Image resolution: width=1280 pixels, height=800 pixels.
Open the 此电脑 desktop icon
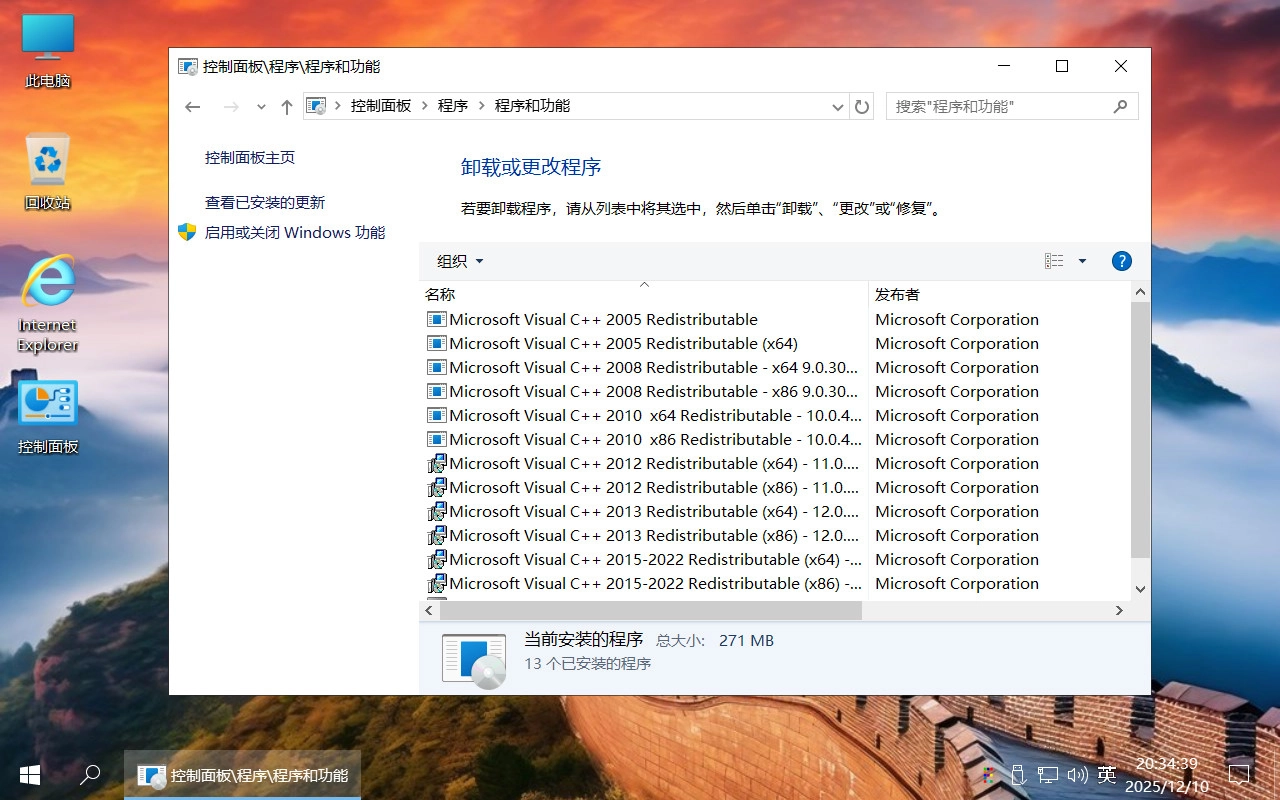pyautogui.click(x=46, y=40)
